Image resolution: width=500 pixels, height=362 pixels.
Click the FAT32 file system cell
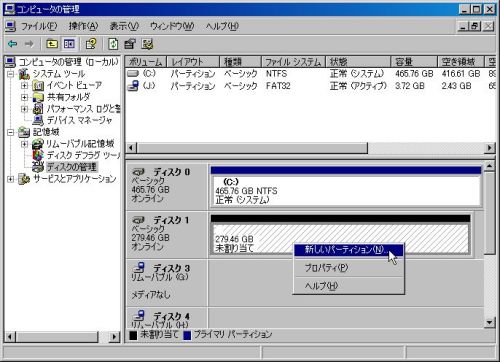278,86
